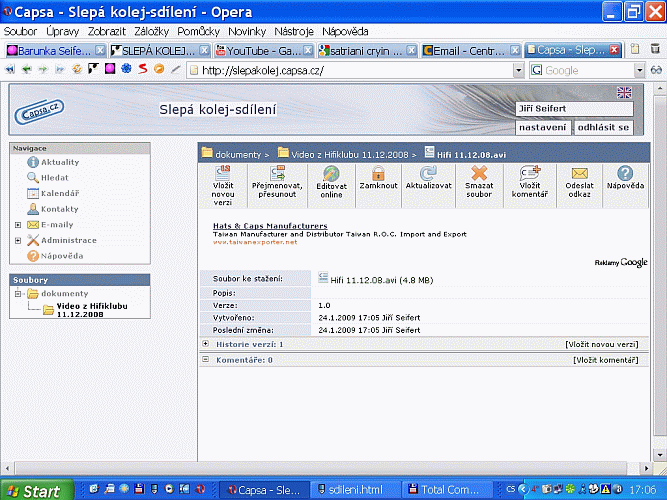This screenshot has height=500, width=667.
Task: Send link via Odeslat odkaz icon
Action: pos(578,174)
